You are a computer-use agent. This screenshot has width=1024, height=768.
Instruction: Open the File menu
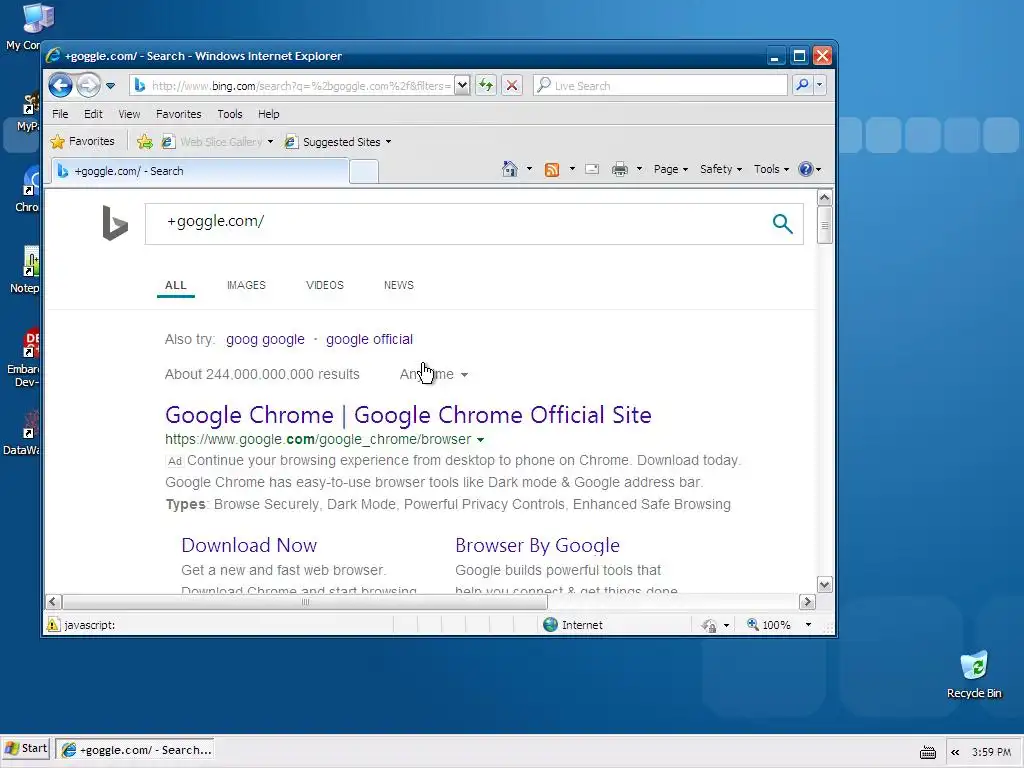[60, 114]
